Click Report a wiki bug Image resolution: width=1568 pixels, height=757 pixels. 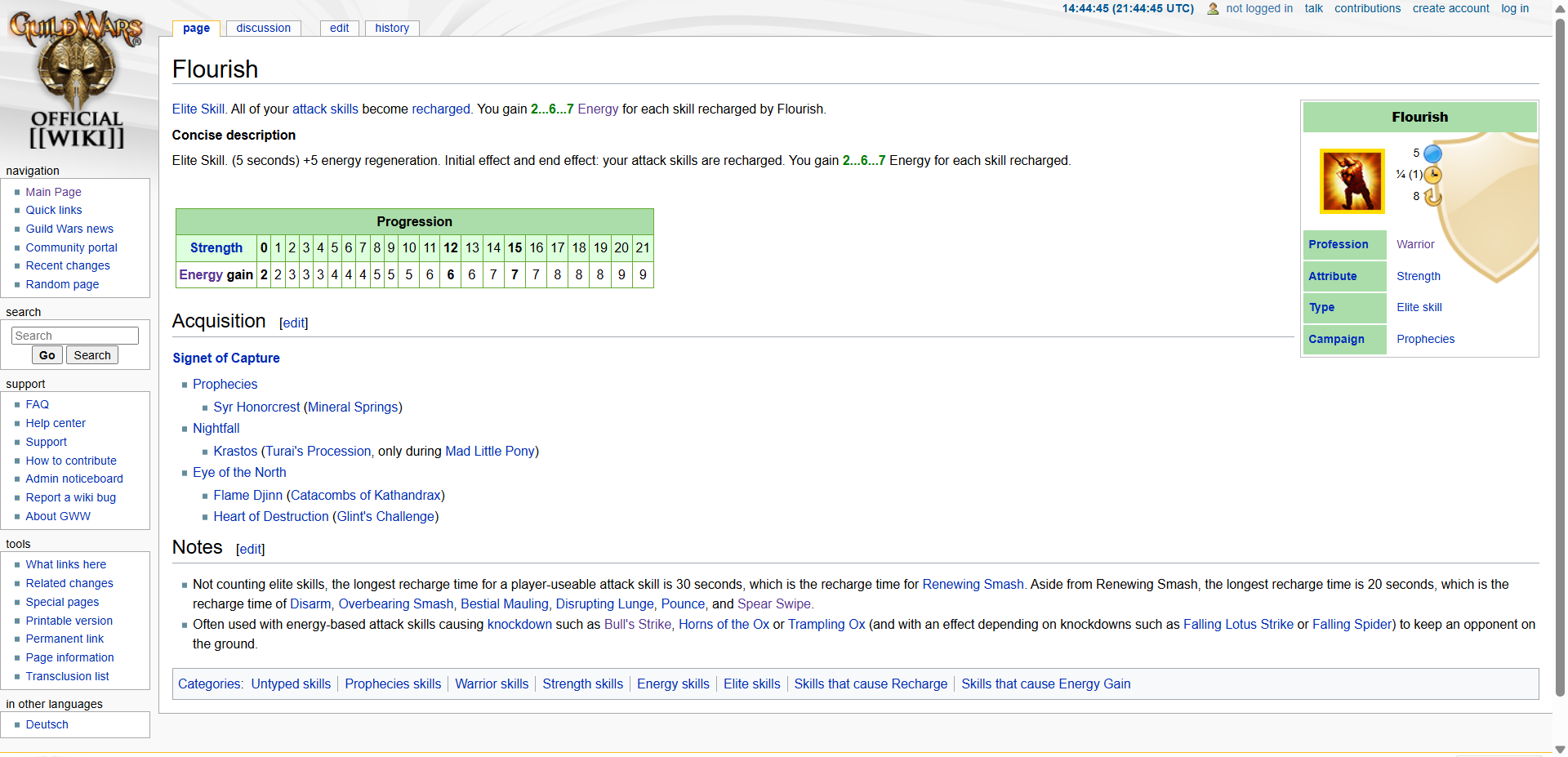tap(70, 497)
